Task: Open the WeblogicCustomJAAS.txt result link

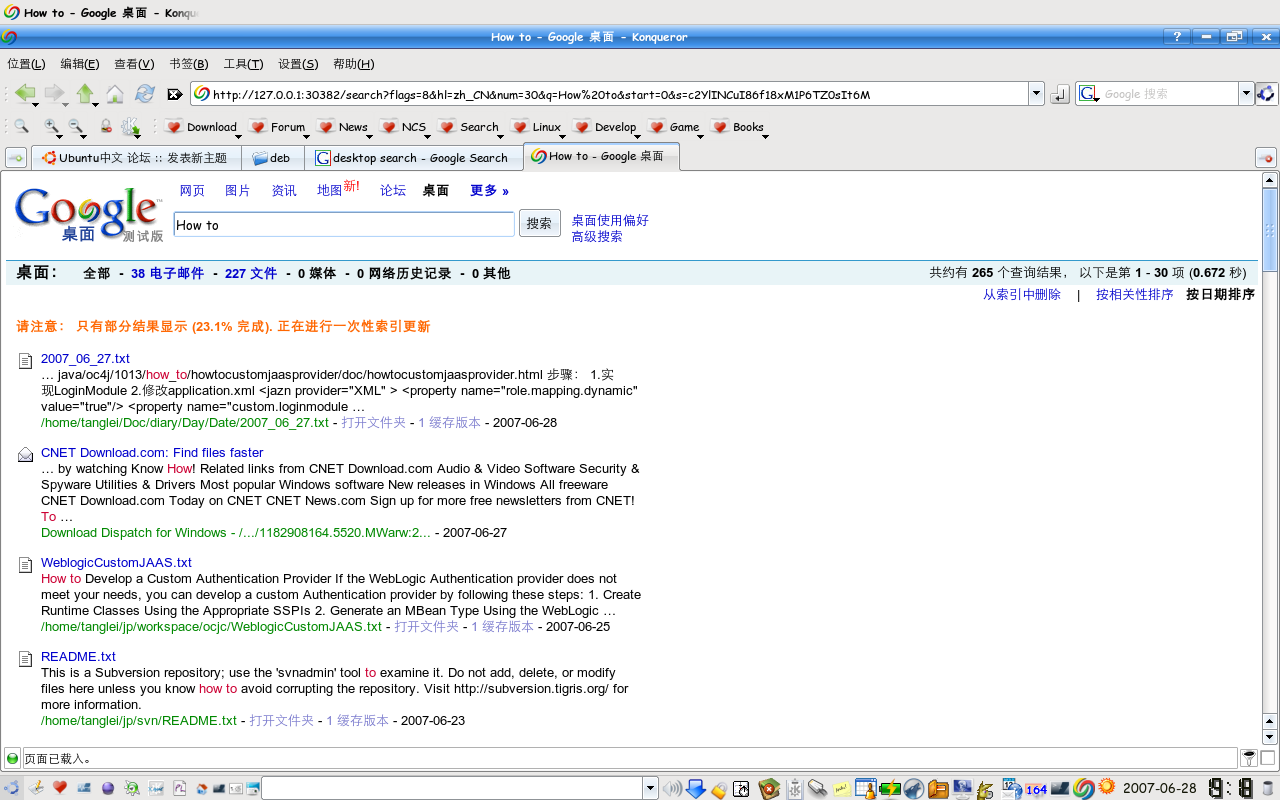Action: tap(116, 563)
